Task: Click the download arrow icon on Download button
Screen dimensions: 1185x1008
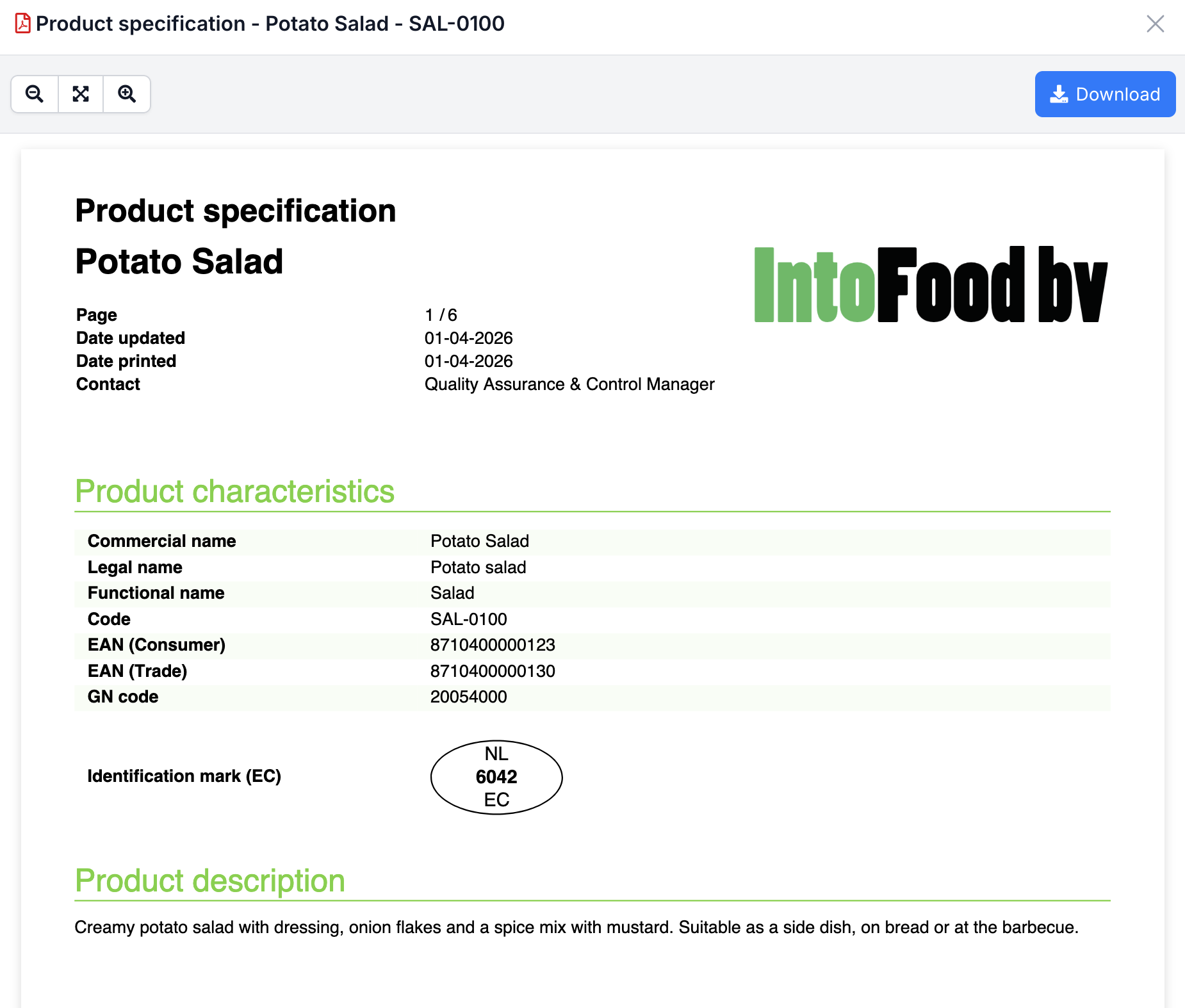Action: tap(1060, 93)
